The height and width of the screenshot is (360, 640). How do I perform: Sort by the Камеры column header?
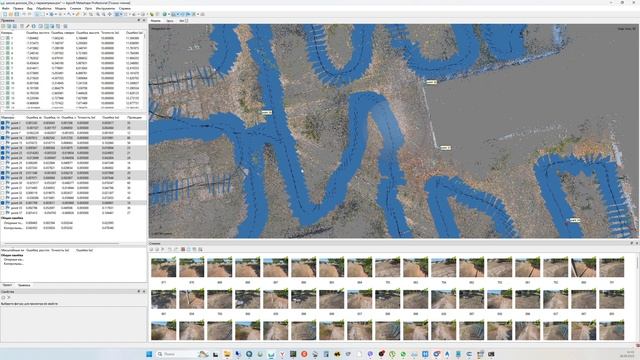[x=7, y=33]
